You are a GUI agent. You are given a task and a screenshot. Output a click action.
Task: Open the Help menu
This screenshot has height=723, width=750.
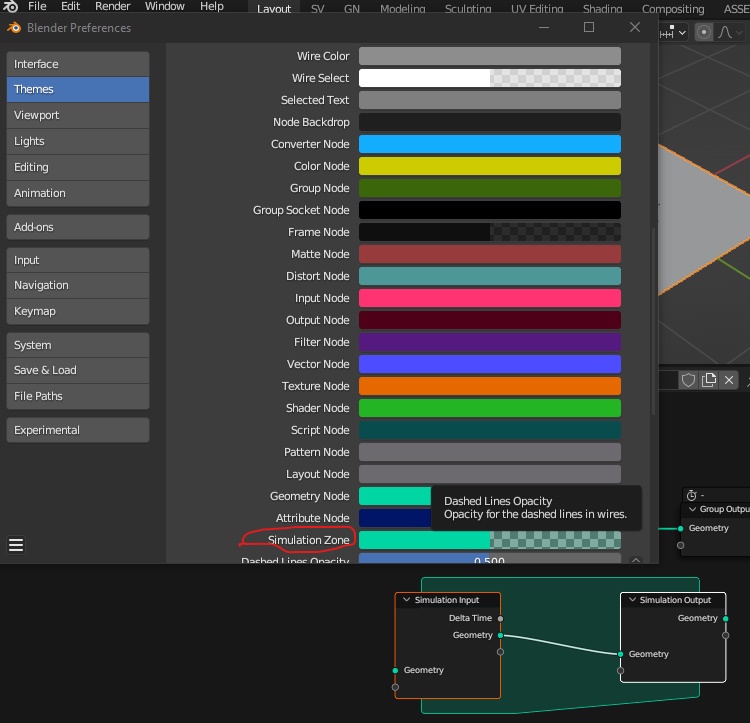211,6
